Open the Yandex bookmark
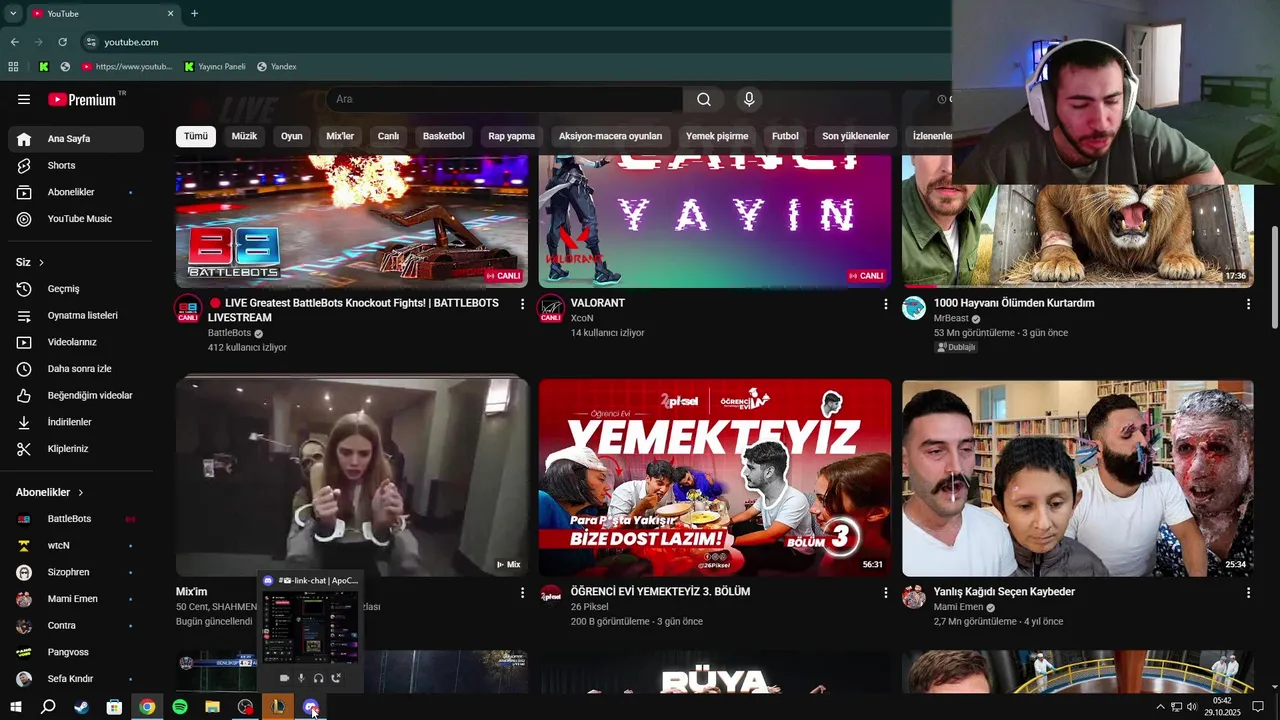1280x720 pixels. [277, 67]
